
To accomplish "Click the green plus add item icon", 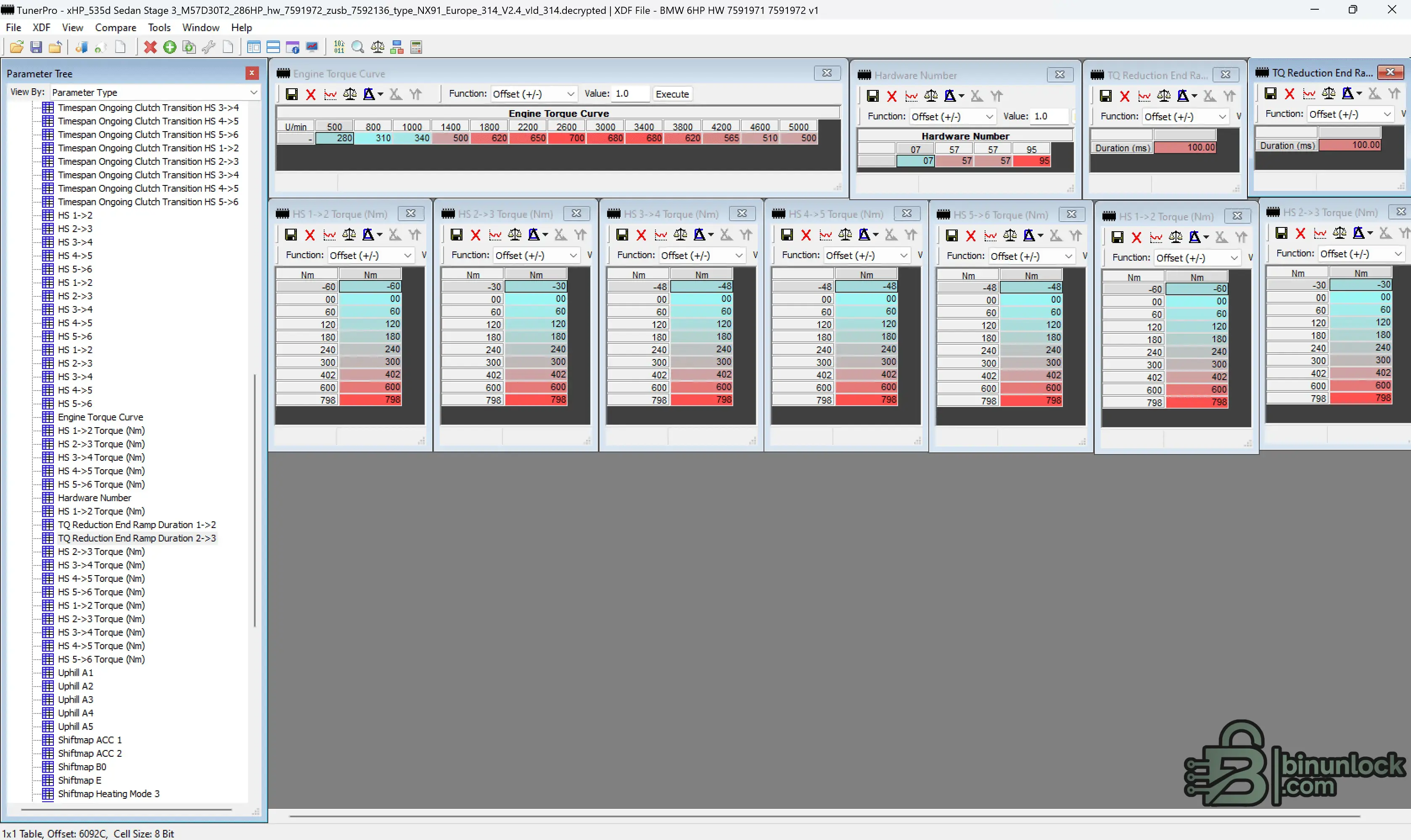I will coord(169,47).
